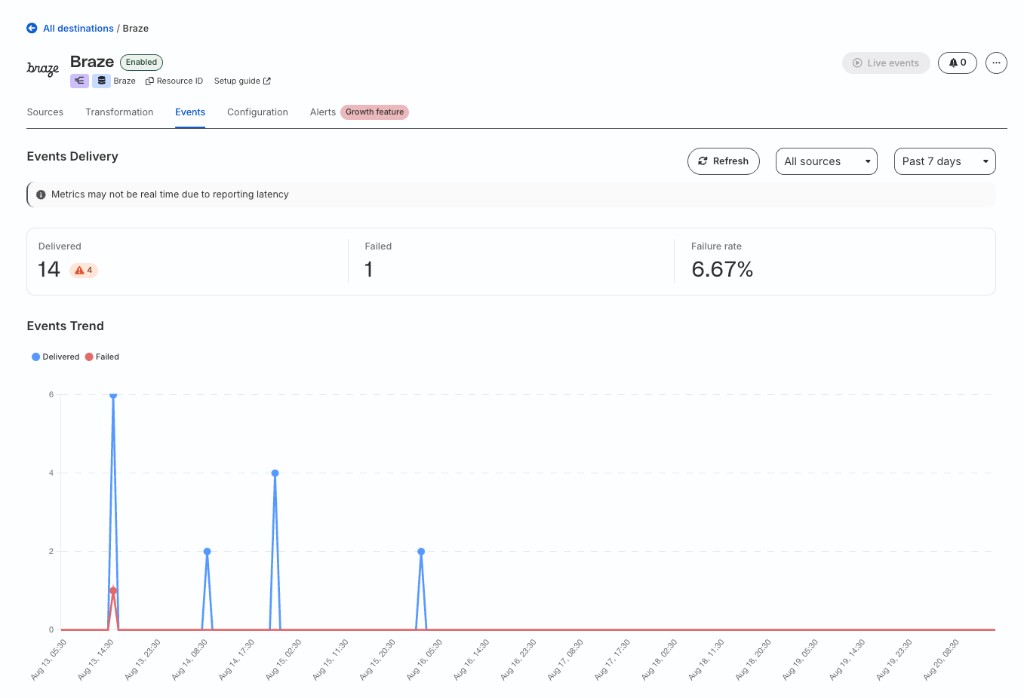Click the Aug 13, 05:30 axis label
The width and height of the screenshot is (1024, 698).
pyautogui.click(x=49, y=660)
